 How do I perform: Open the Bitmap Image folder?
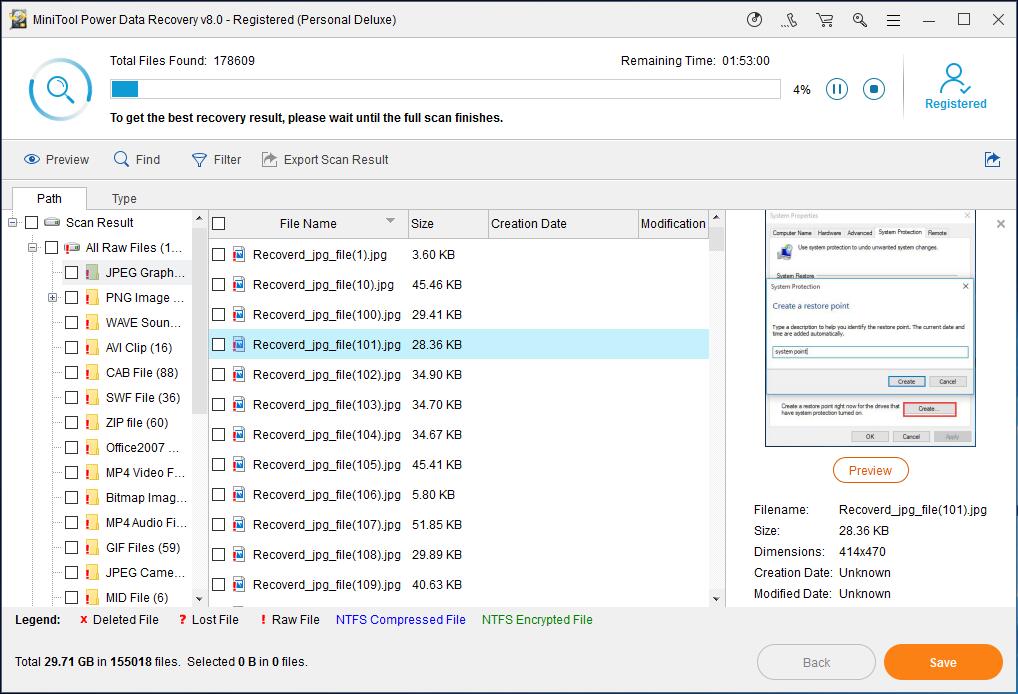(146, 497)
